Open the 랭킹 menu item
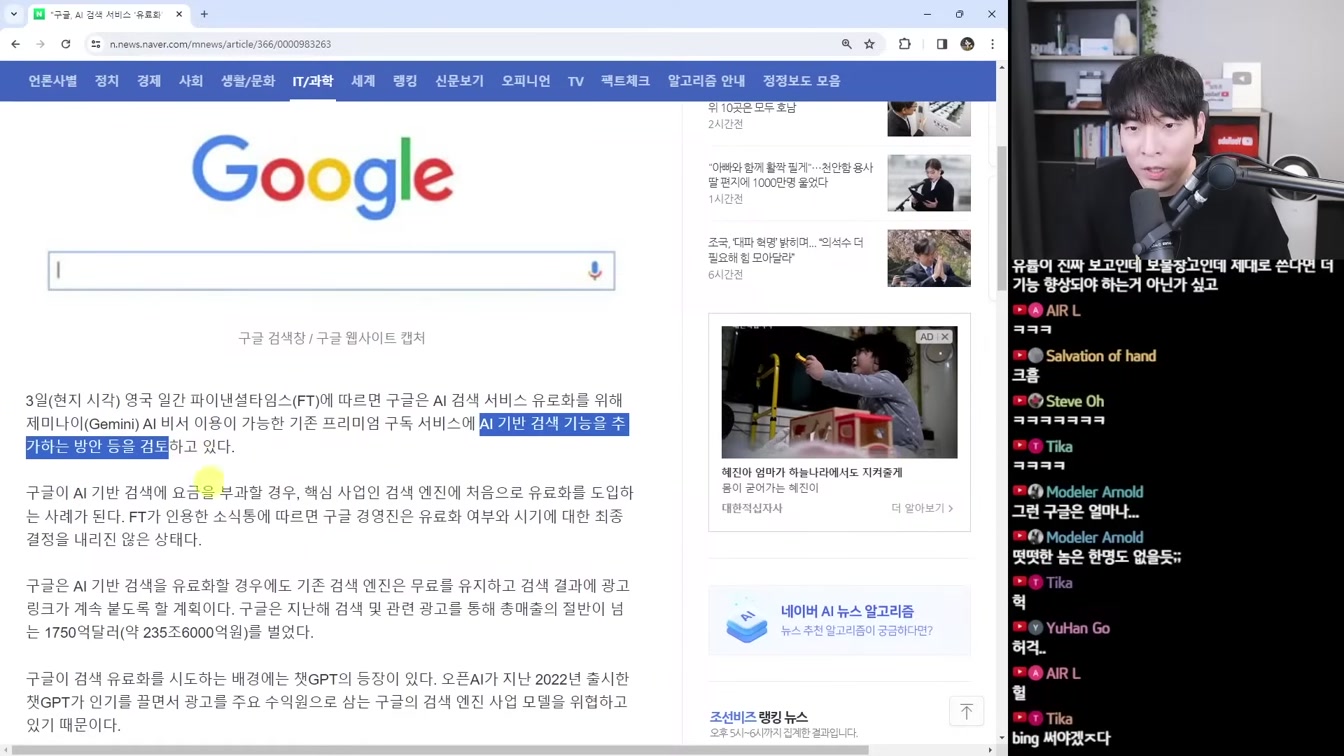Screen dimensions: 1344x756 405,81
